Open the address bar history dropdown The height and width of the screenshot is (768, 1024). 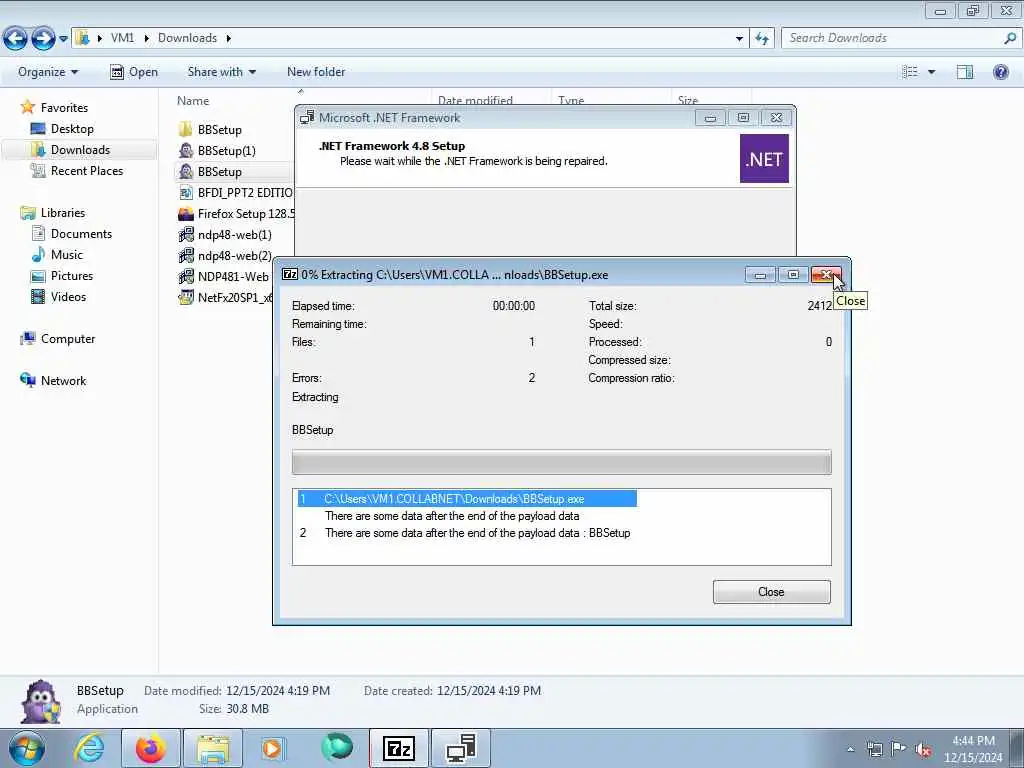pyautogui.click(x=739, y=39)
